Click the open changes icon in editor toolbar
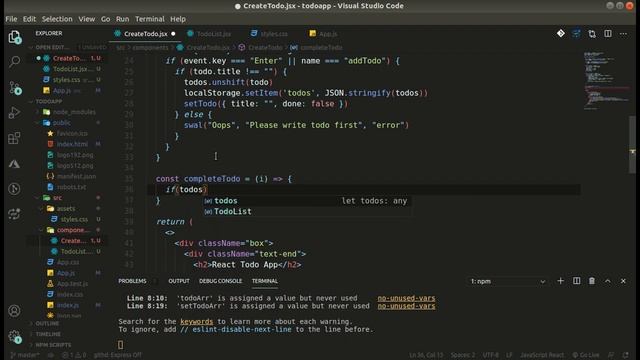Viewport: 640px width, 360px height. 576,33
